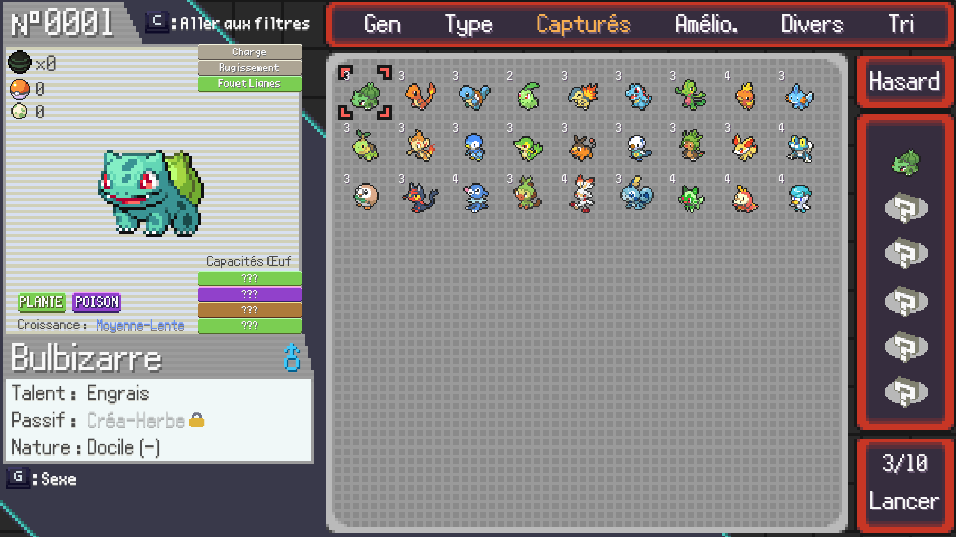
Task: Select Grookey starter icon
Action: pyautogui.click(x=529, y=193)
